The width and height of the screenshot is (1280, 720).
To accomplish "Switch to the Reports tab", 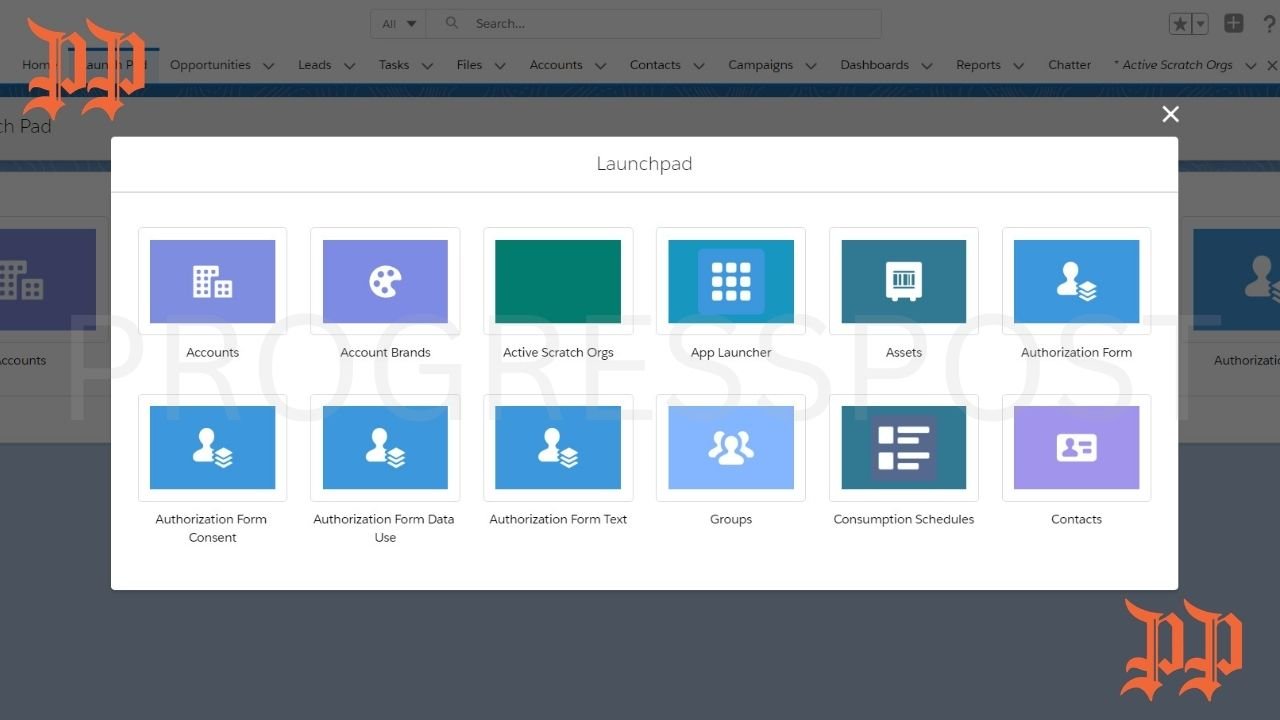I will tap(978, 65).
